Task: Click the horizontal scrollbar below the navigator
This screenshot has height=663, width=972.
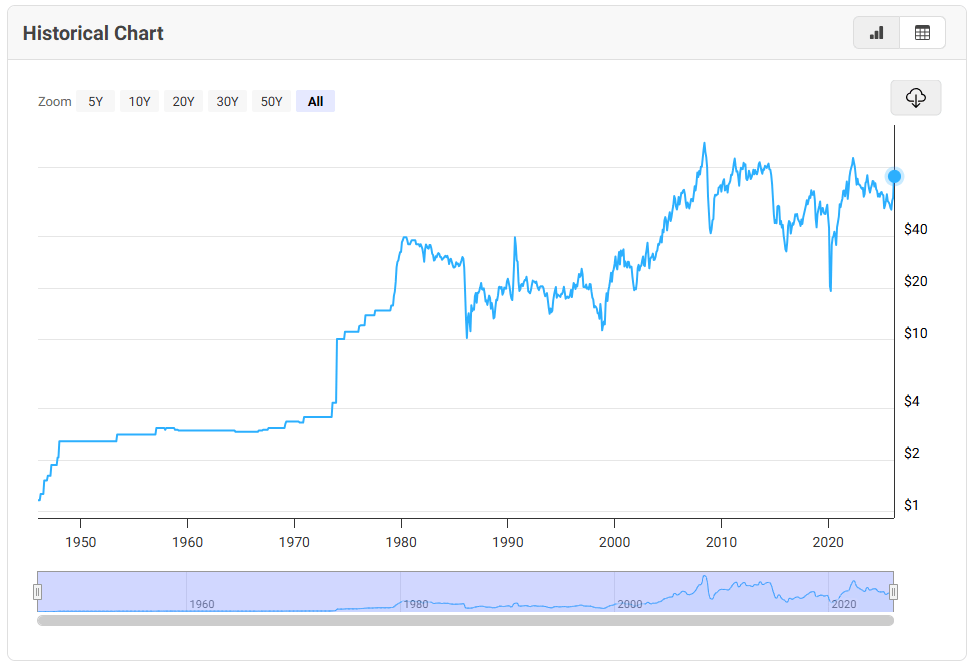Action: [465, 620]
